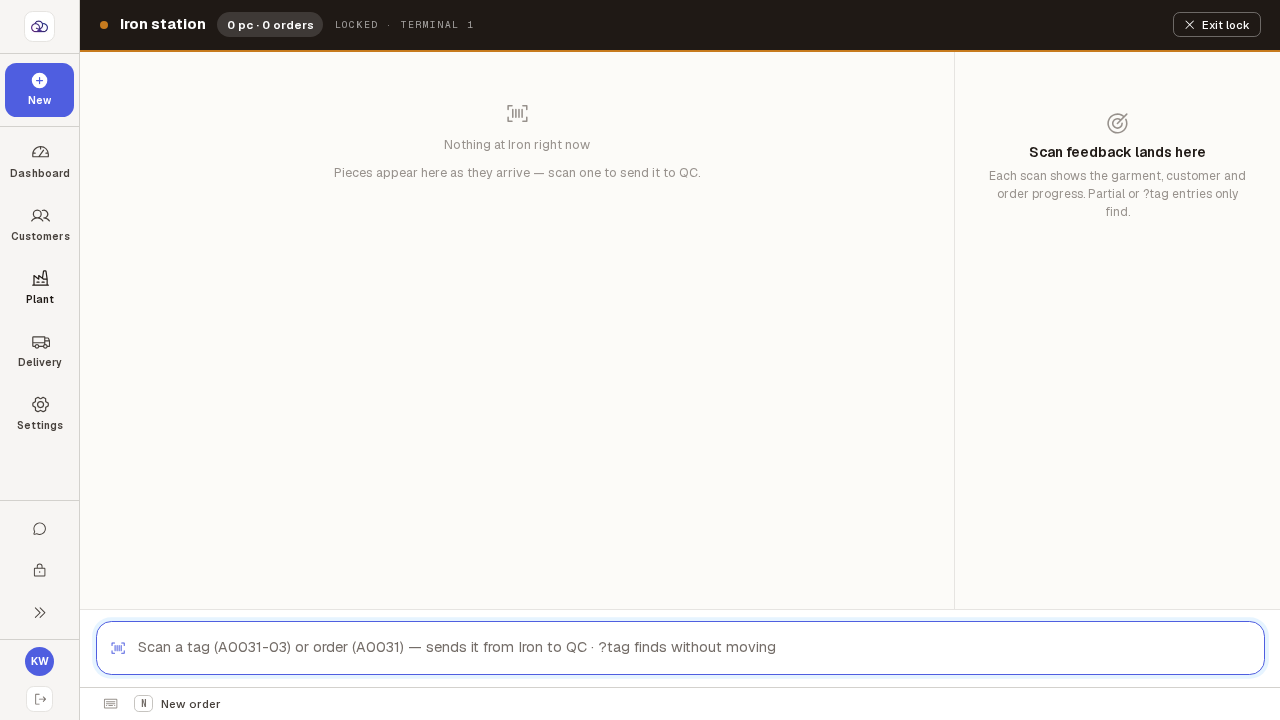Exit lock mode

[x=1216, y=25]
